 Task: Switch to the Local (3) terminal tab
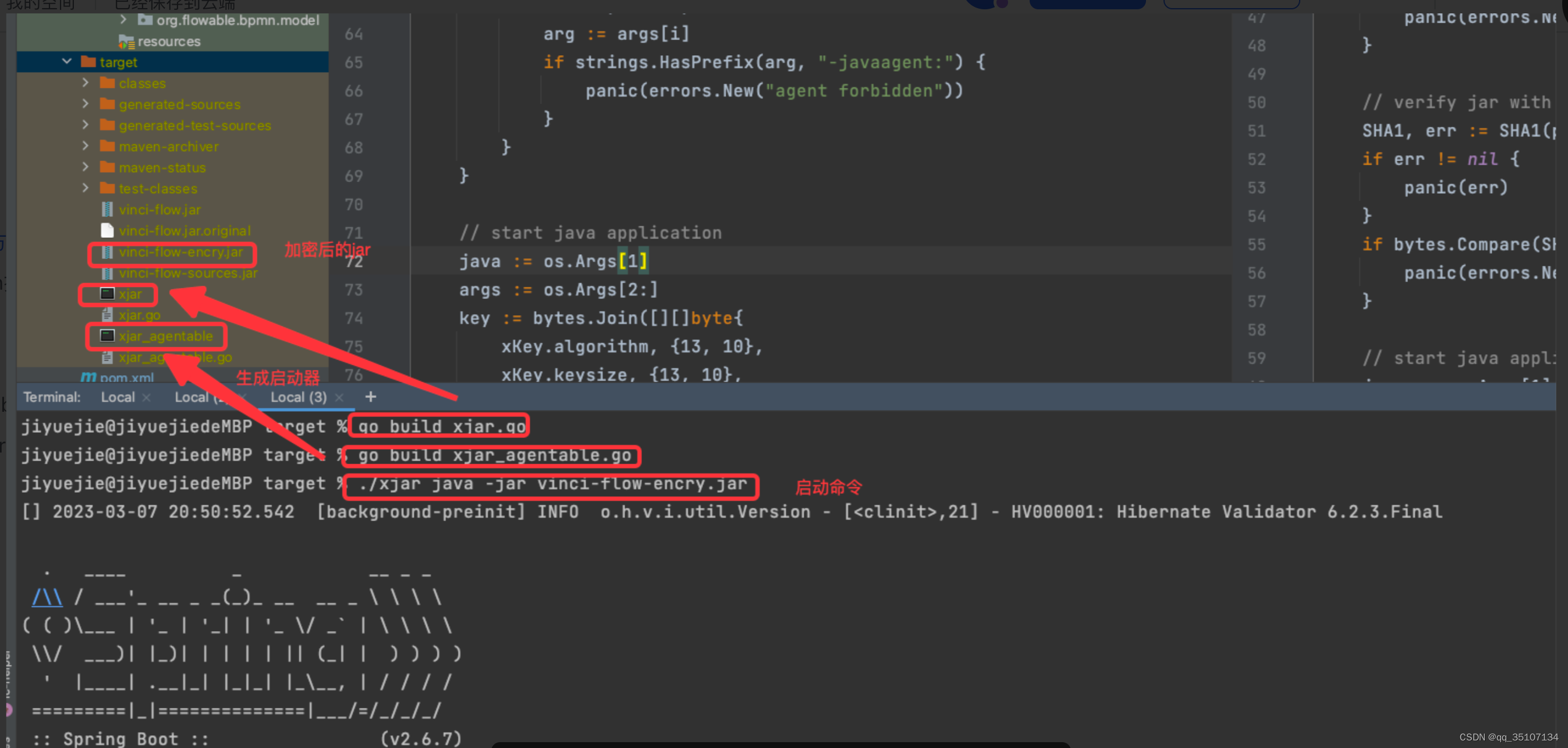click(x=298, y=397)
